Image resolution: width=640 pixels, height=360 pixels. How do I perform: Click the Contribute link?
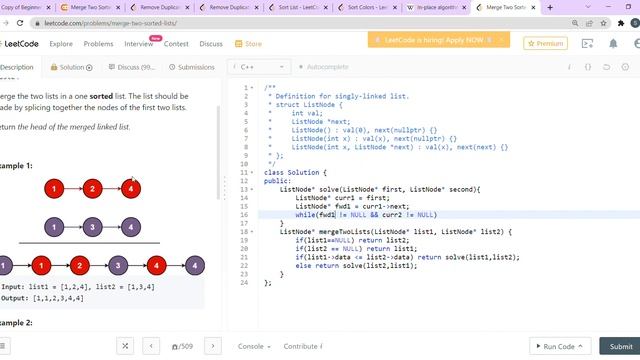[x=303, y=346]
